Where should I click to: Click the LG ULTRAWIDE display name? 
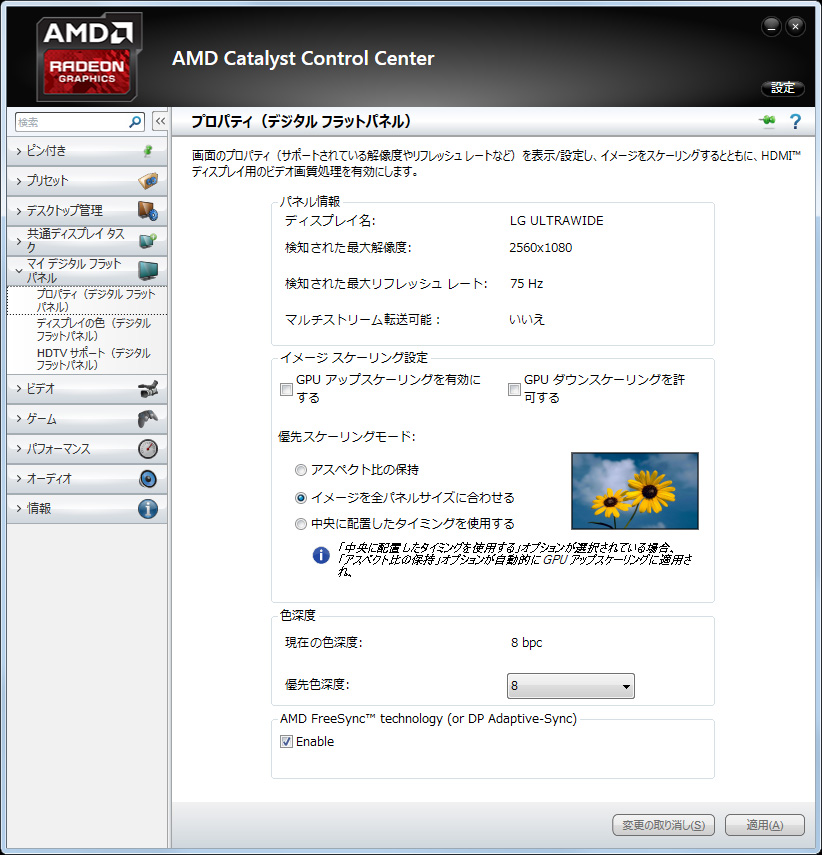pos(556,221)
